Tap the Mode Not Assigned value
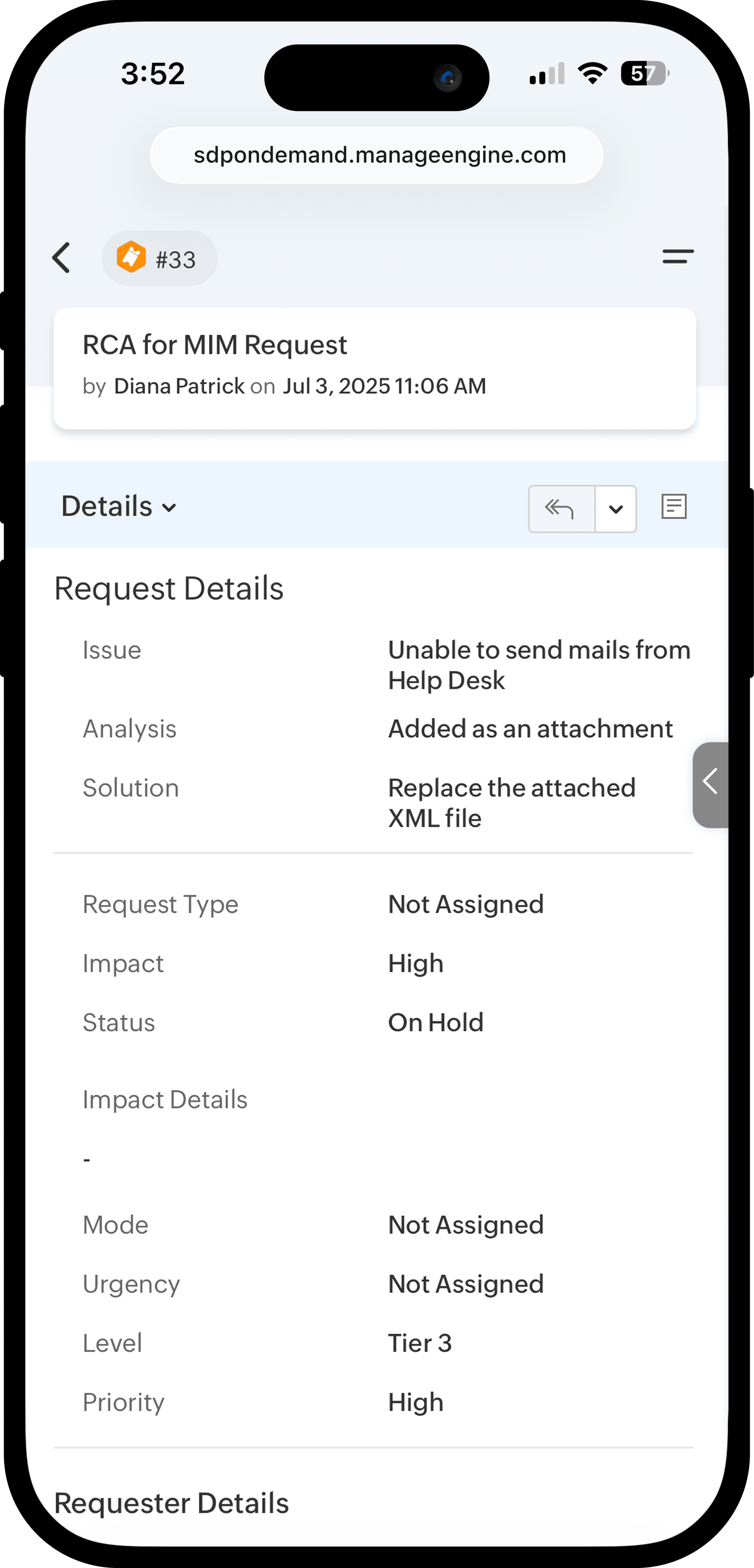The image size is (754, 1568). 466,1225
